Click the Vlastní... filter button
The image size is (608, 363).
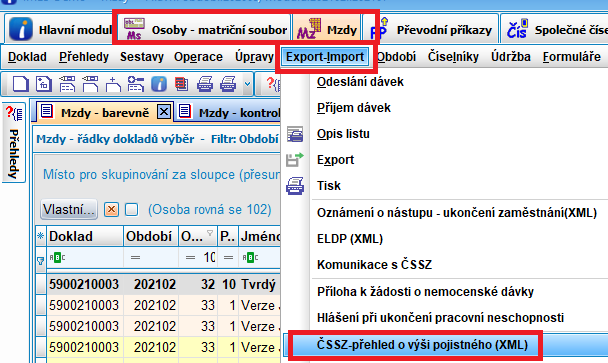click(x=69, y=210)
